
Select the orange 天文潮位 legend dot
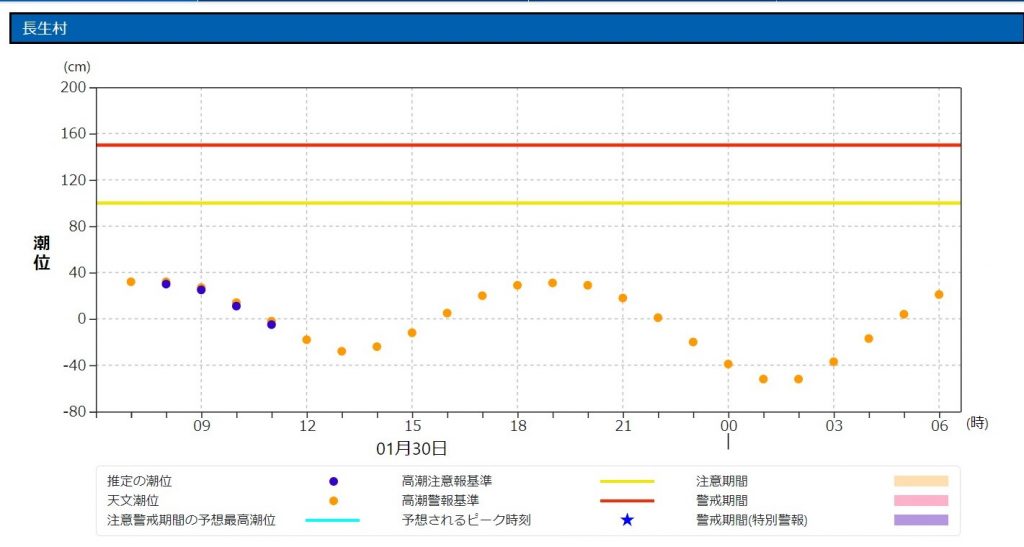pyautogui.click(x=334, y=501)
